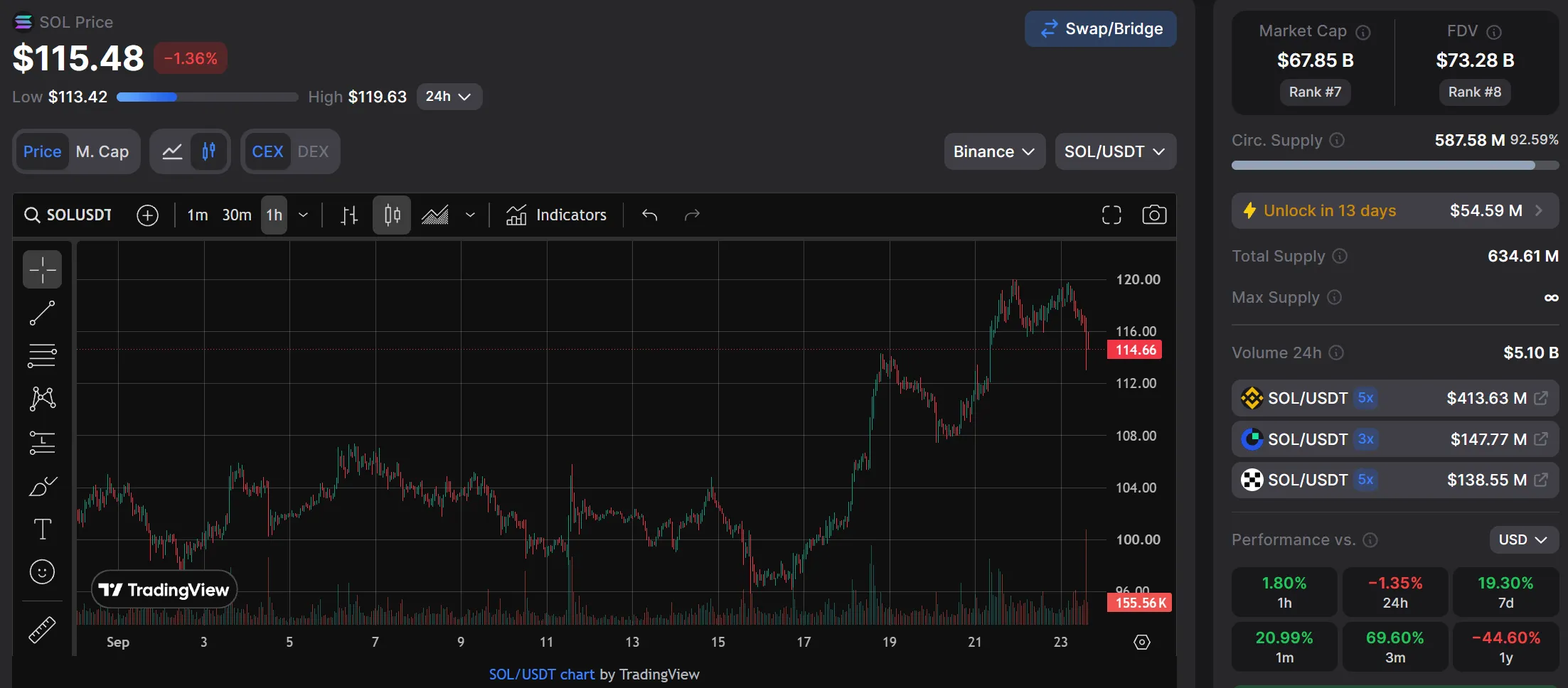This screenshot has width=1568, height=688.
Task: Open the $147.77 M SOL/USDT market external link
Action: pos(1541,439)
